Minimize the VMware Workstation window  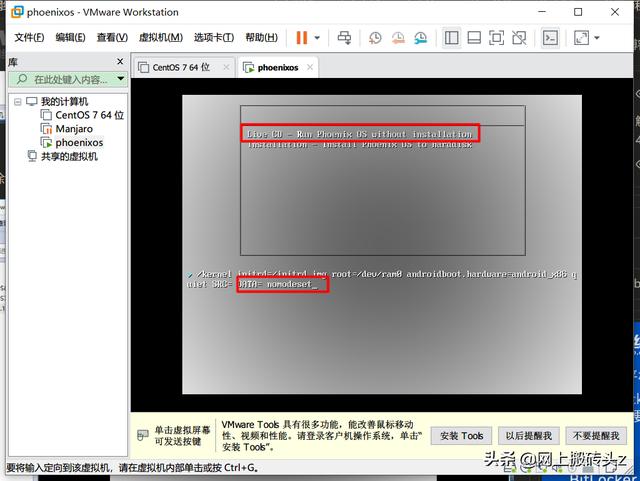[542, 12]
